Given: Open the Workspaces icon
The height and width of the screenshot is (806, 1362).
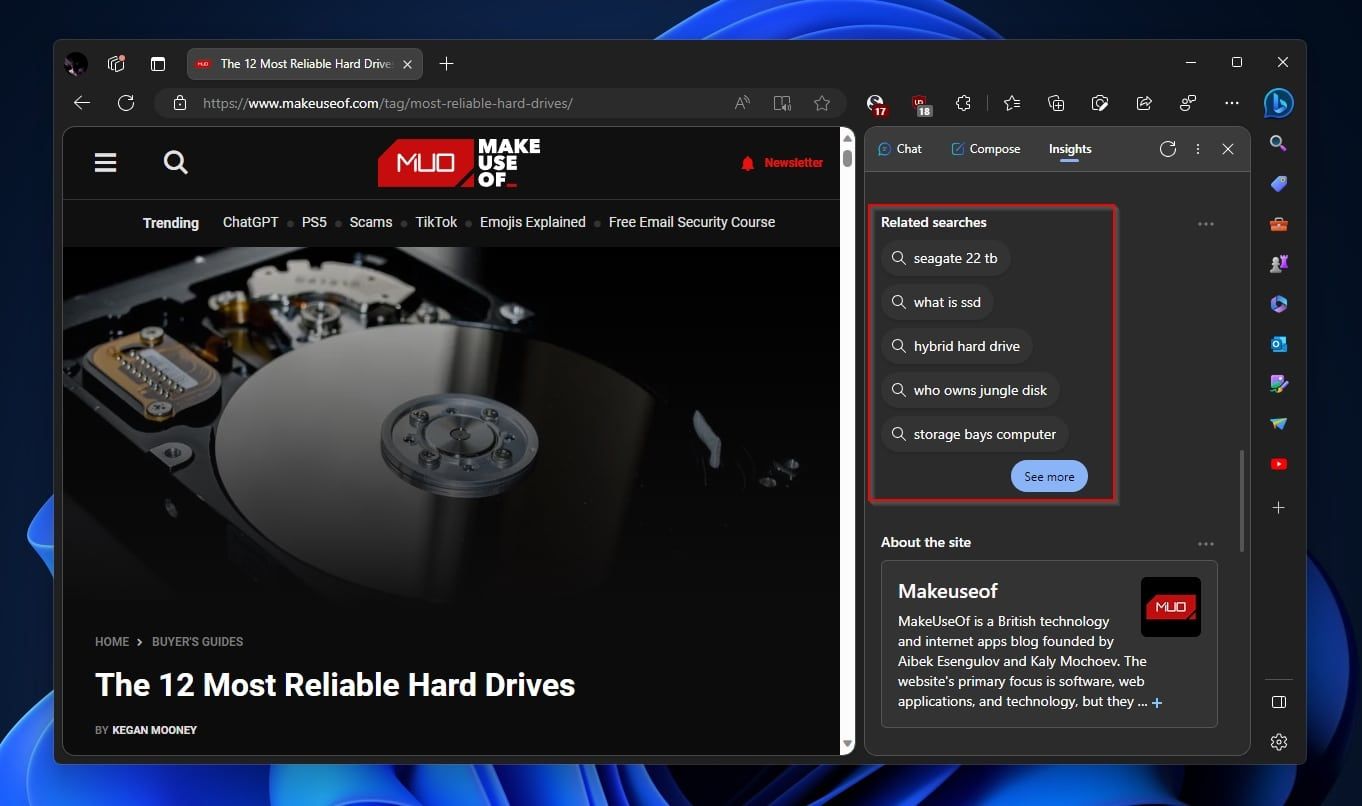Looking at the screenshot, I should 117,64.
